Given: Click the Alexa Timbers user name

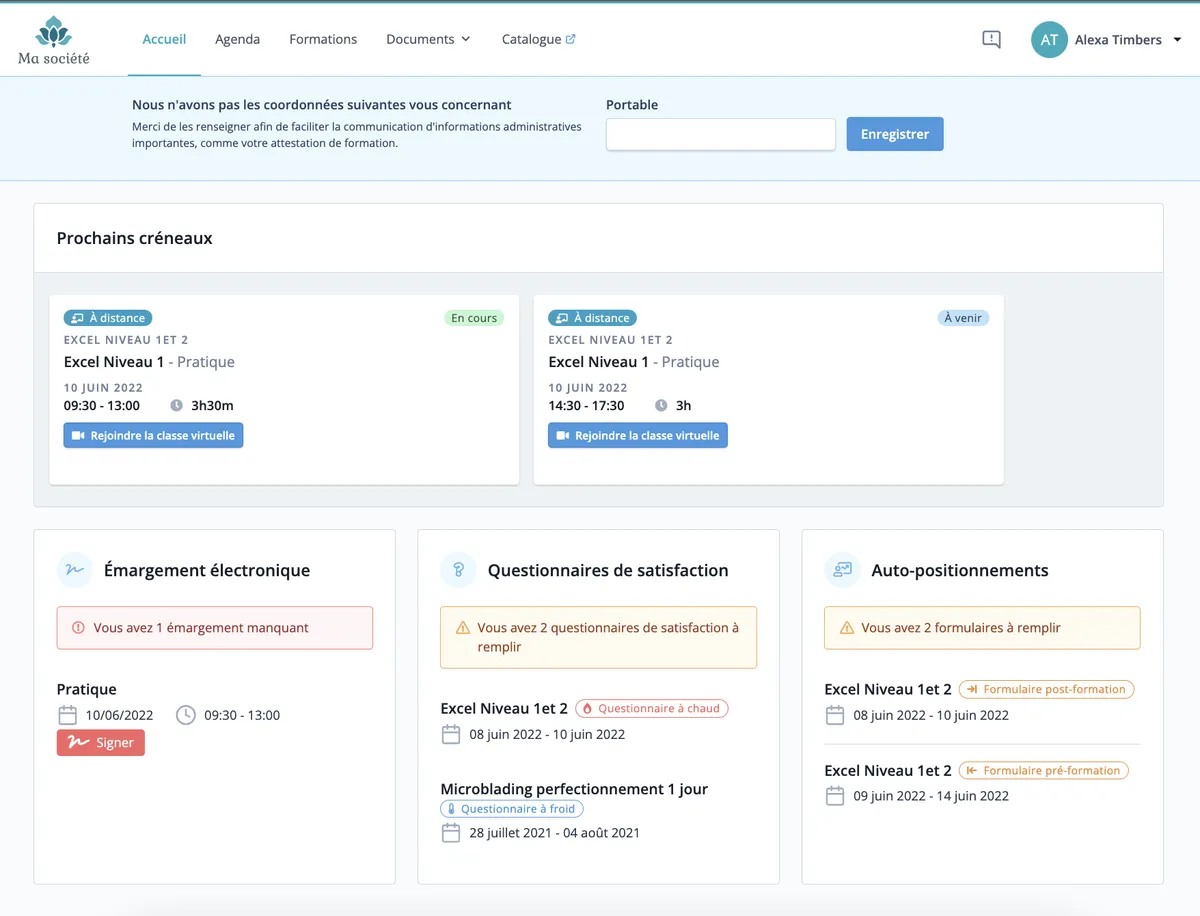Looking at the screenshot, I should [1118, 40].
